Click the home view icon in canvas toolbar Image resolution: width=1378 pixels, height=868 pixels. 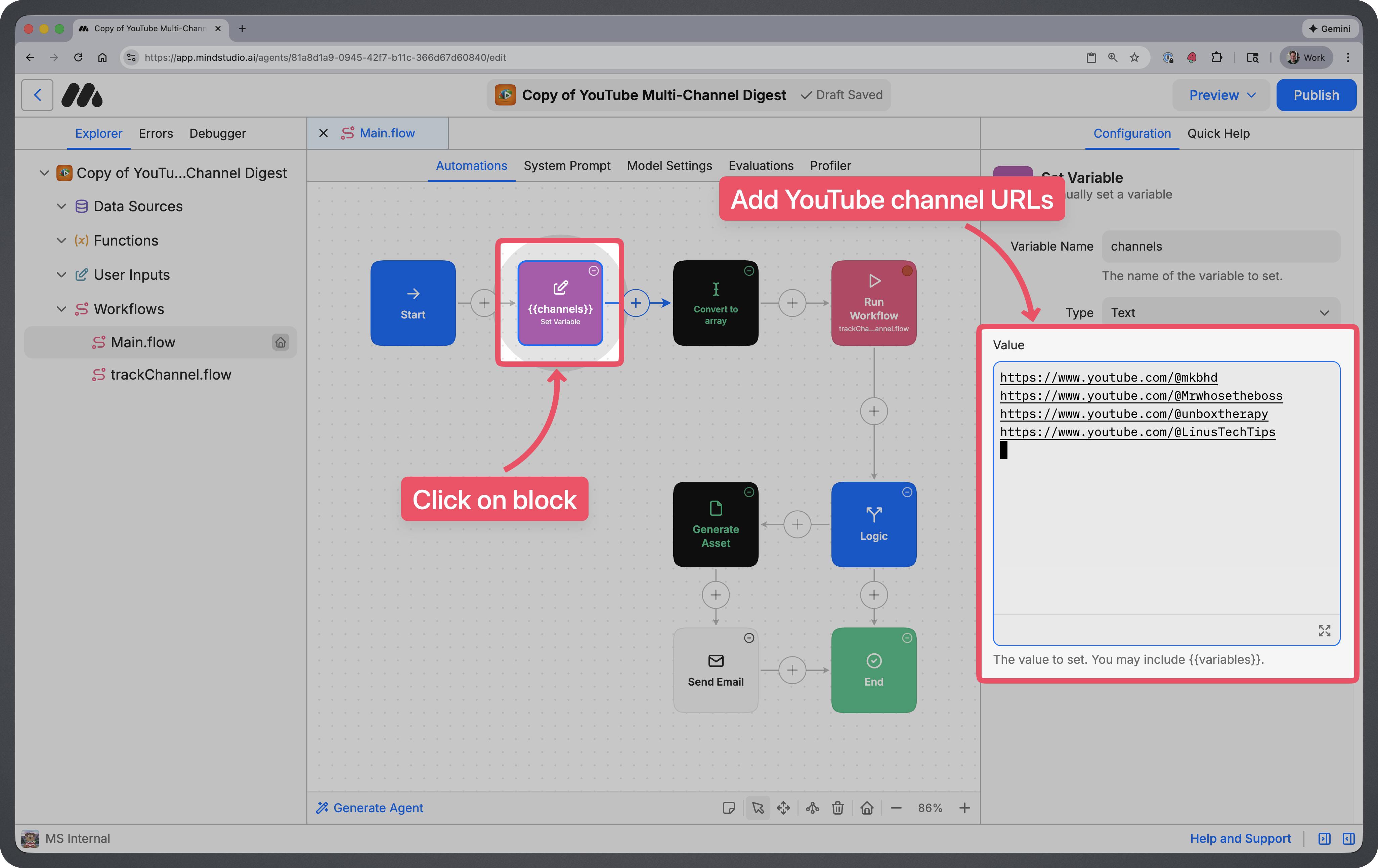click(x=867, y=808)
